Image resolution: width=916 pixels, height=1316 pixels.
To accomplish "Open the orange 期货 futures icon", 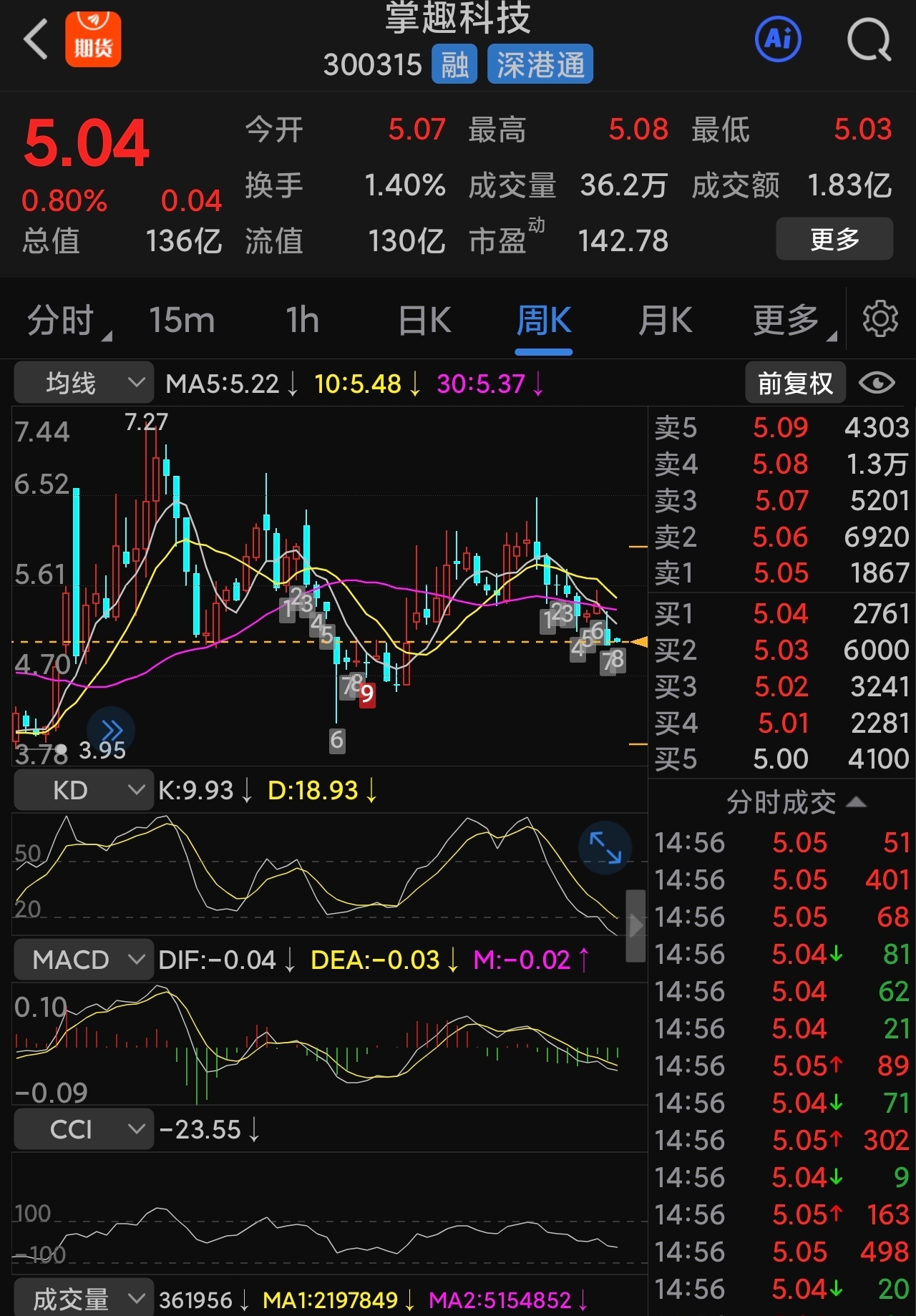I will click(93, 39).
